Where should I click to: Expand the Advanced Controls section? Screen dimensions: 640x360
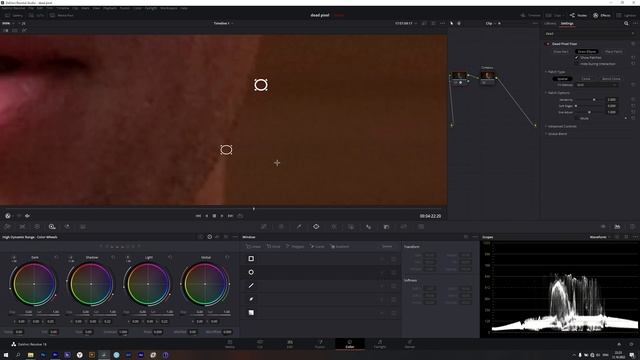coord(546,126)
